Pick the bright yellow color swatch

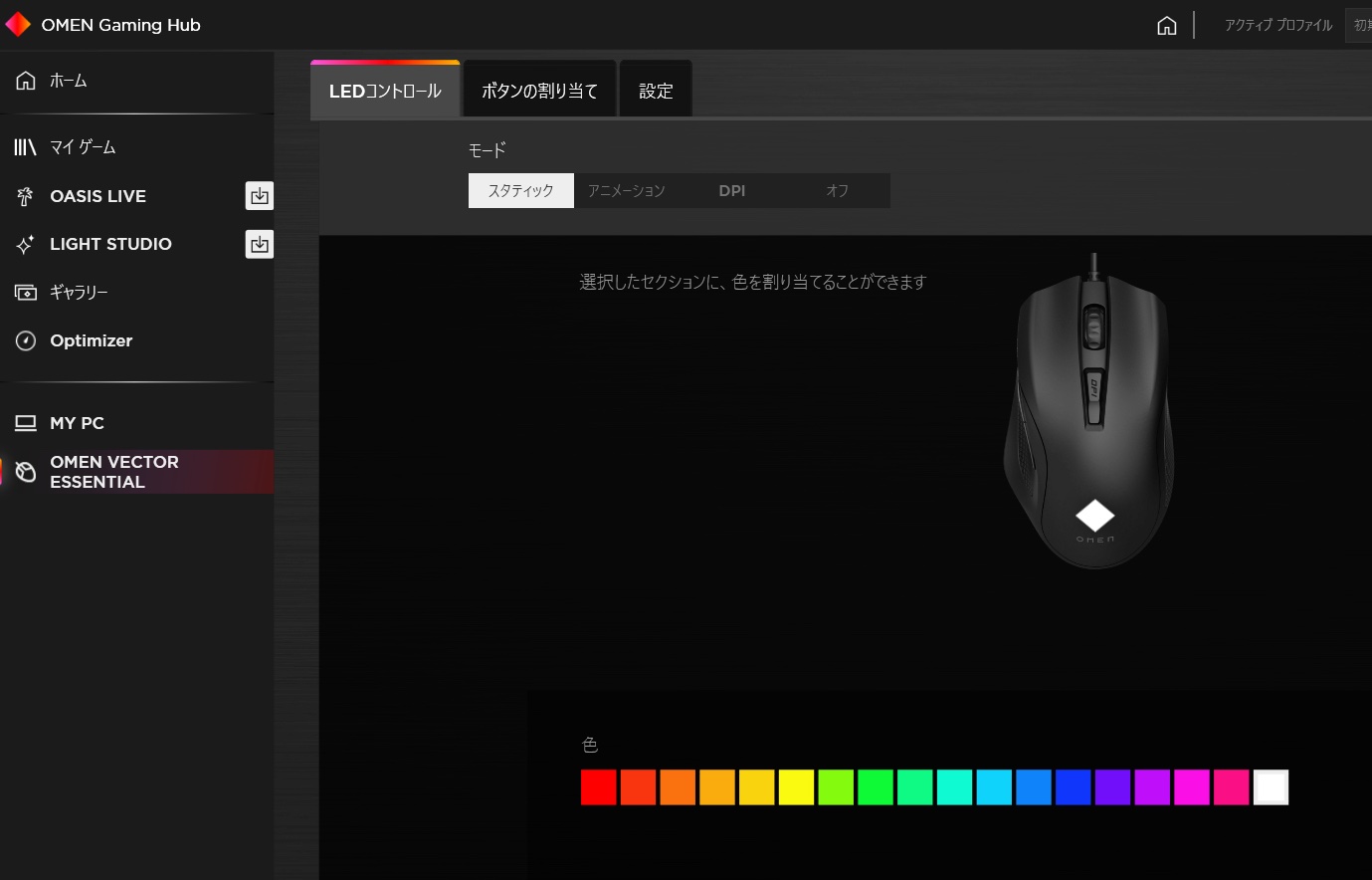point(796,787)
